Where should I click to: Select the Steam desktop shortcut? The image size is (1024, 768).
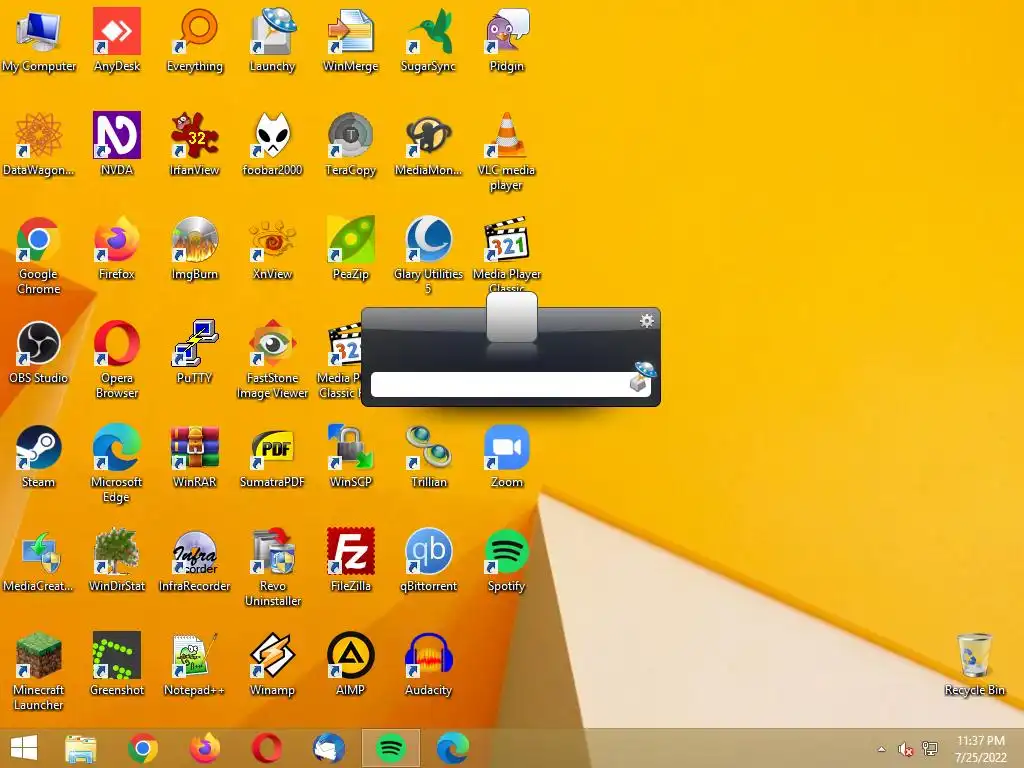(39, 456)
